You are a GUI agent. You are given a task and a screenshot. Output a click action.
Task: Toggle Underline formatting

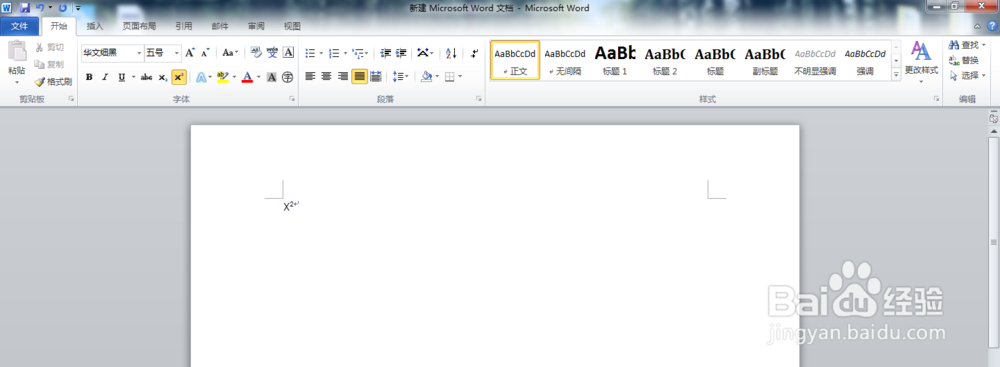coord(121,77)
